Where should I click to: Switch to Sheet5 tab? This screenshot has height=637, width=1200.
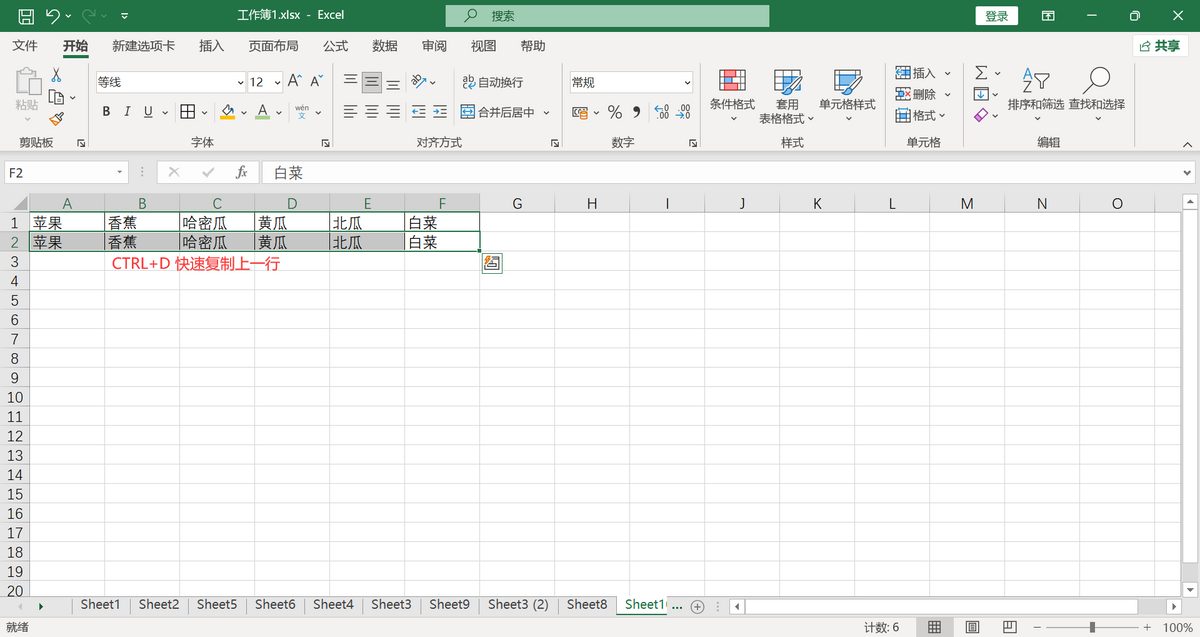[x=217, y=605]
